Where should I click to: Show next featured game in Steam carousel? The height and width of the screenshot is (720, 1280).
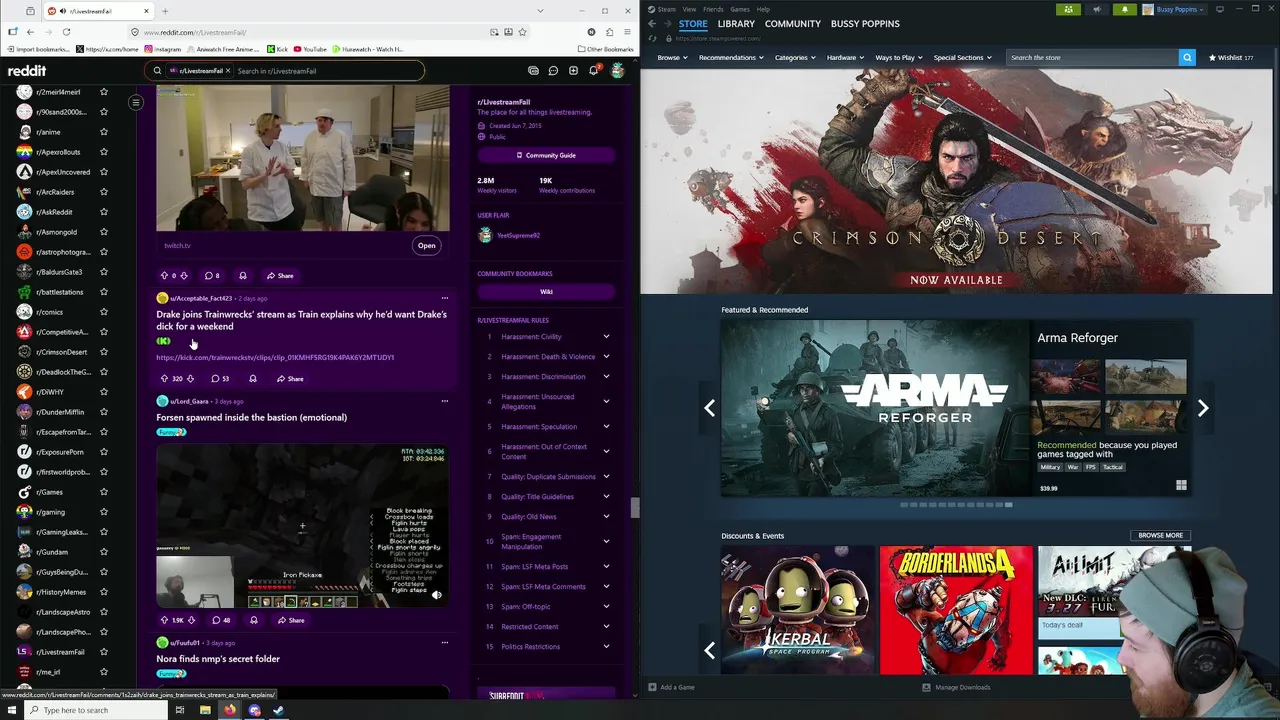click(1203, 408)
